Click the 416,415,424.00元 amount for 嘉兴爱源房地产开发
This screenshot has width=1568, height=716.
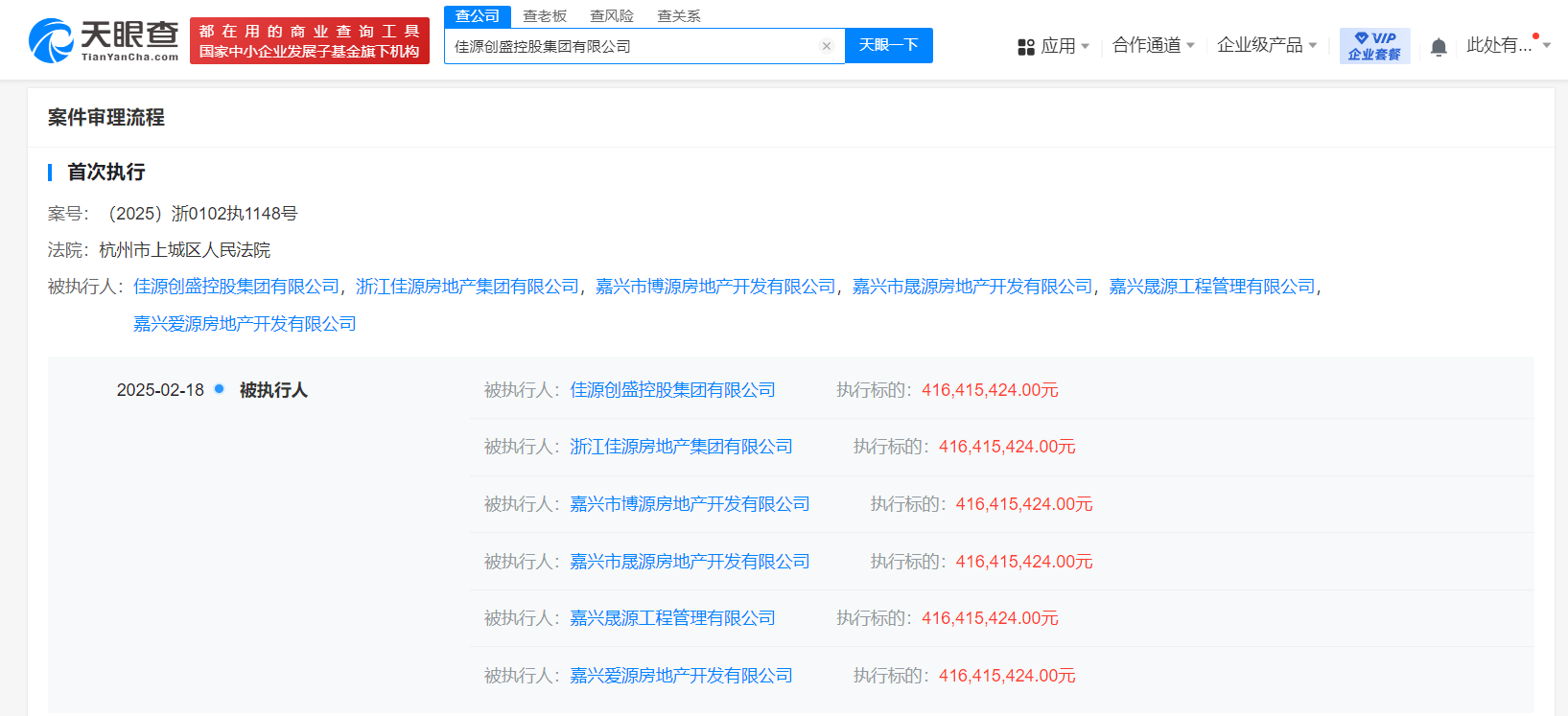(x=1008, y=676)
